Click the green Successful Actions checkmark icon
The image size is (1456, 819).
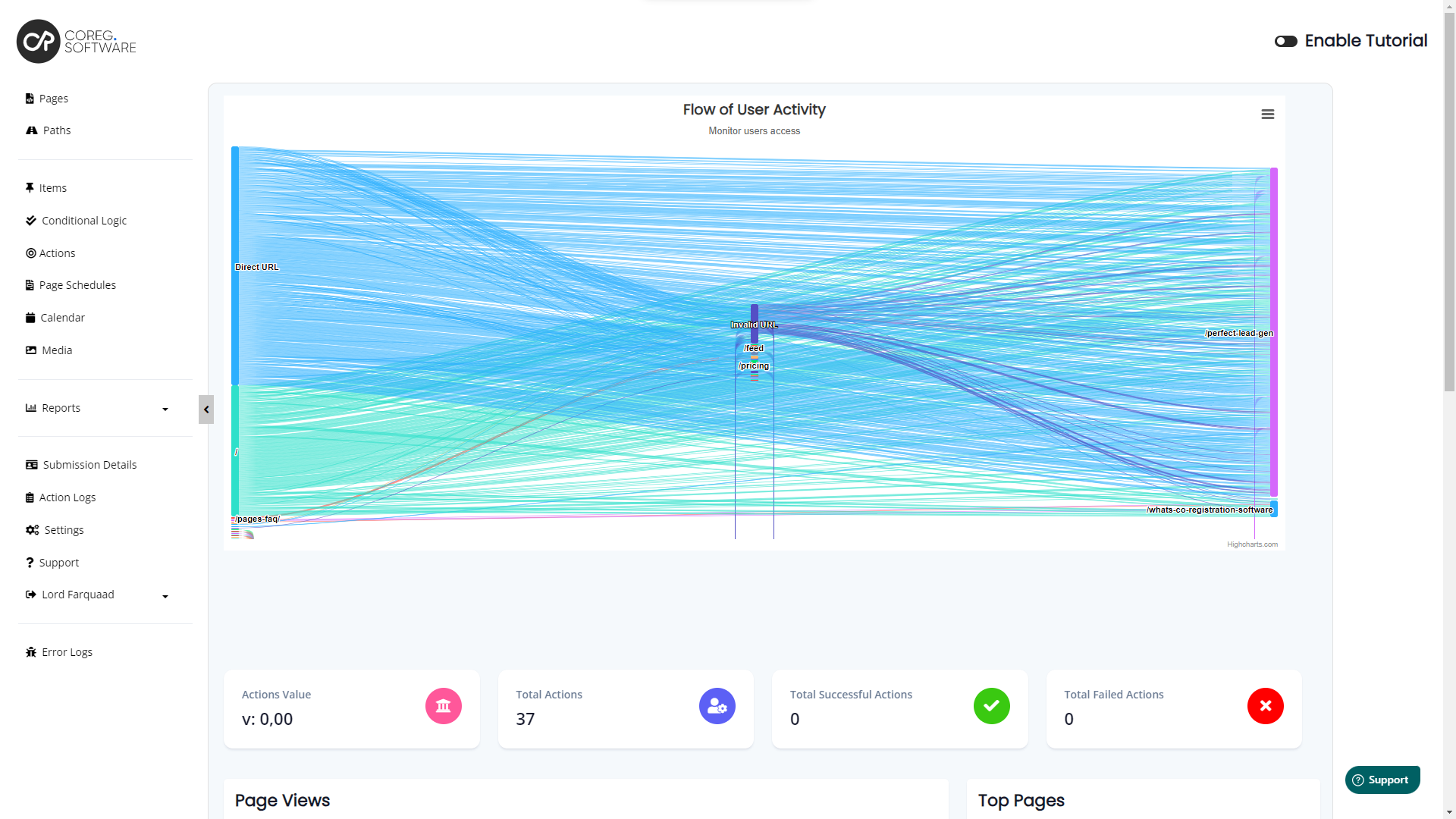click(x=991, y=706)
